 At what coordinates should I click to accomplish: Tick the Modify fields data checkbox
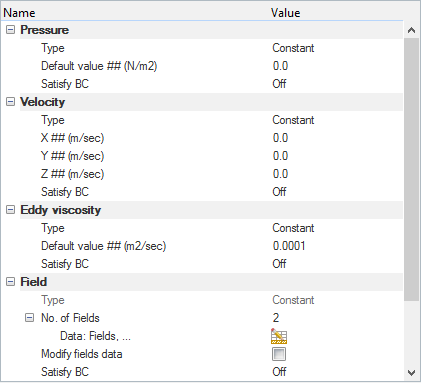279,354
